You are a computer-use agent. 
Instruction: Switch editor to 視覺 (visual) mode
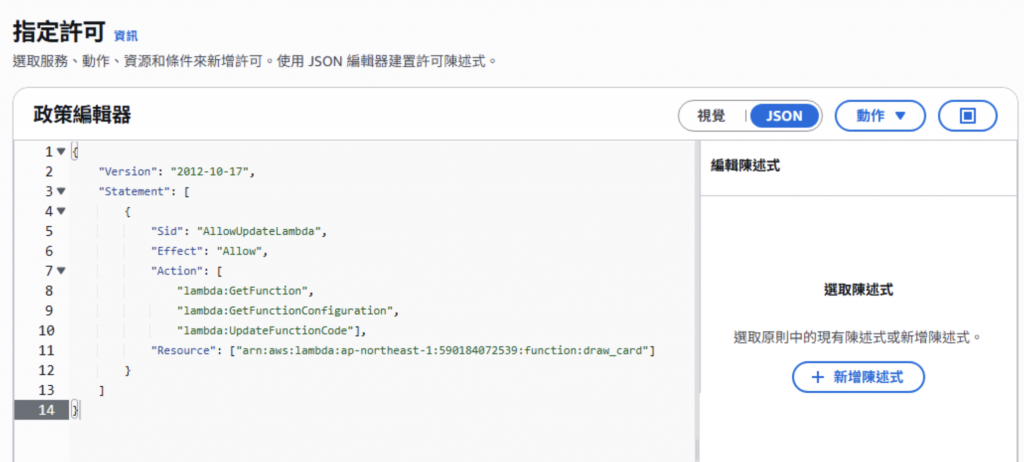(x=711, y=116)
